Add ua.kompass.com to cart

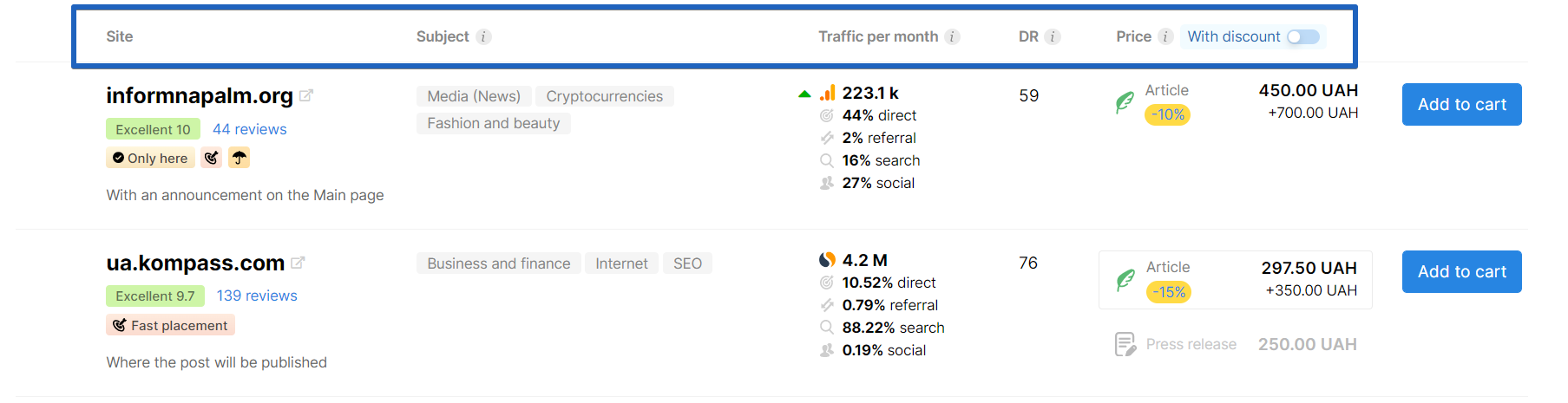coord(1461,271)
